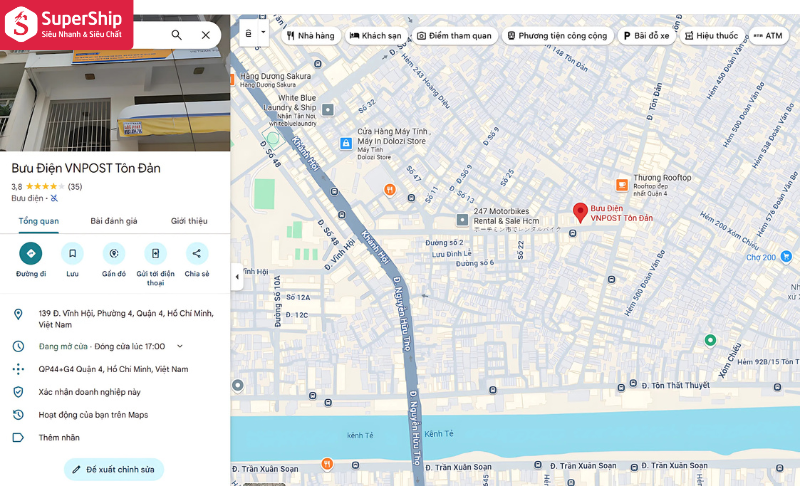This screenshot has width=800, height=500.
Task: Click the orange restaurant marker near Số 47
Action: [389, 190]
